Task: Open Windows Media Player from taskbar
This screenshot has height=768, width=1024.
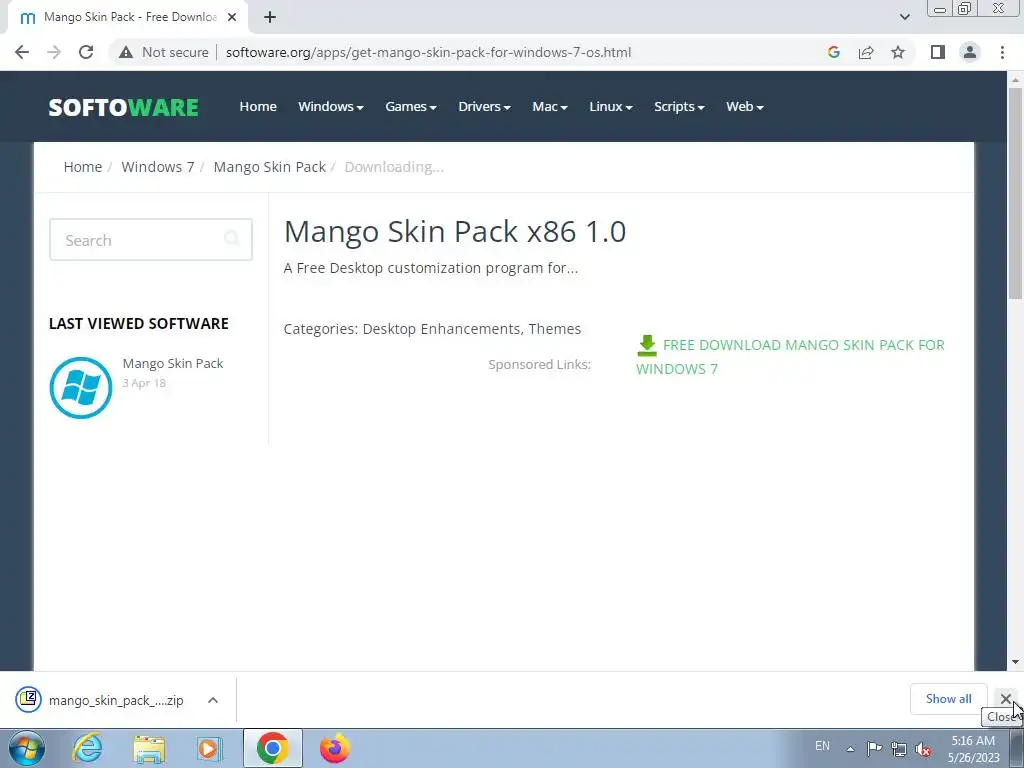Action: pos(210,748)
